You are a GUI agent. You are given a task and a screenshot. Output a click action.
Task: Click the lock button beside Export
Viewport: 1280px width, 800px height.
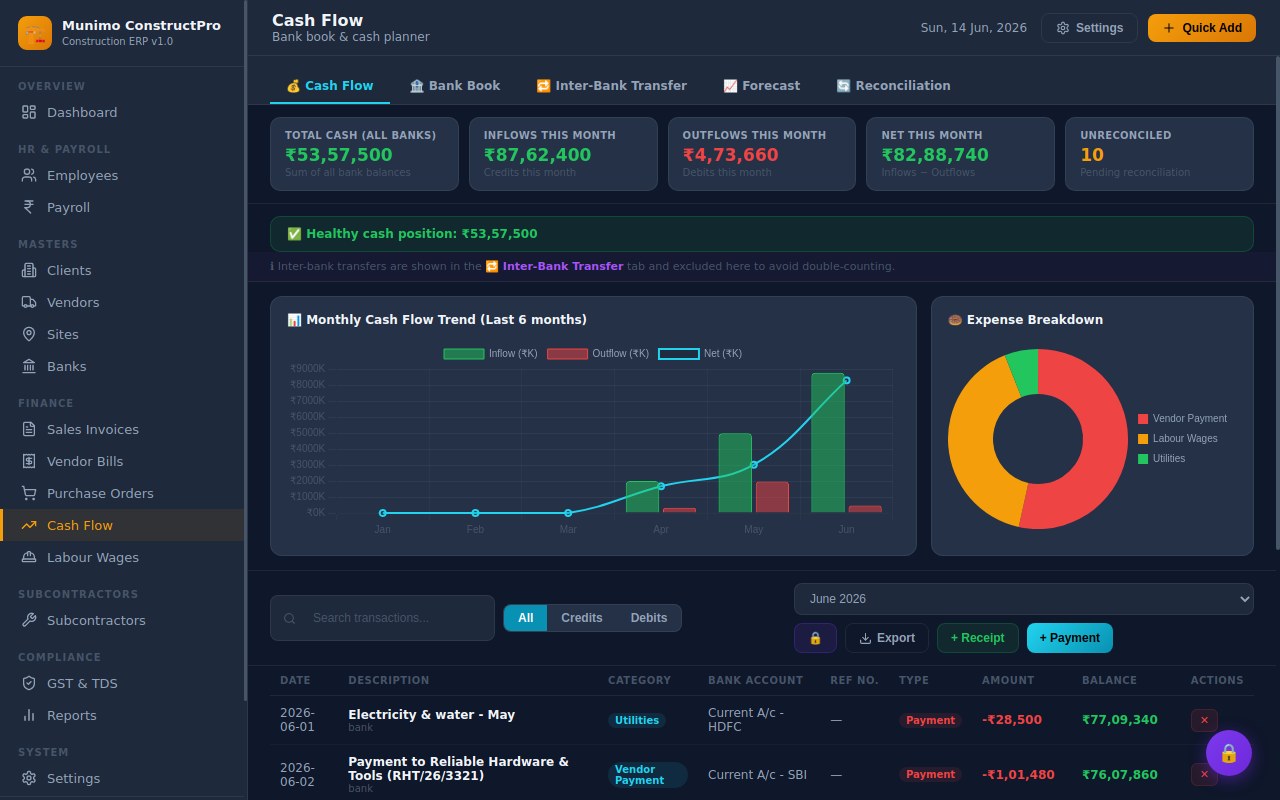815,638
